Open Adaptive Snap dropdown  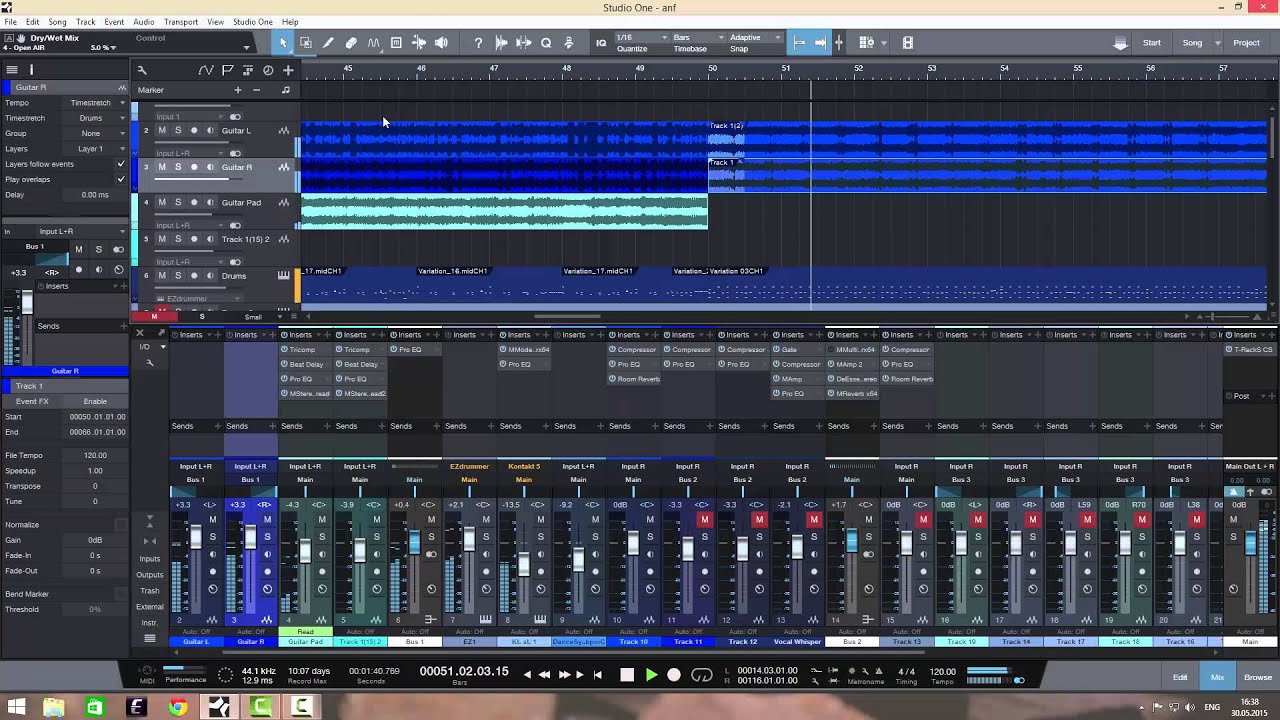(755, 38)
